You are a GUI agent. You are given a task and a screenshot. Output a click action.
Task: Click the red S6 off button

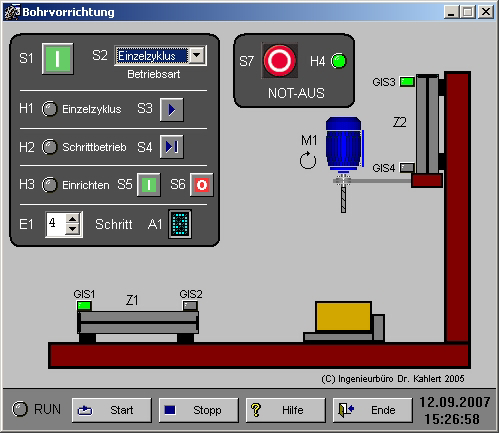pos(202,185)
